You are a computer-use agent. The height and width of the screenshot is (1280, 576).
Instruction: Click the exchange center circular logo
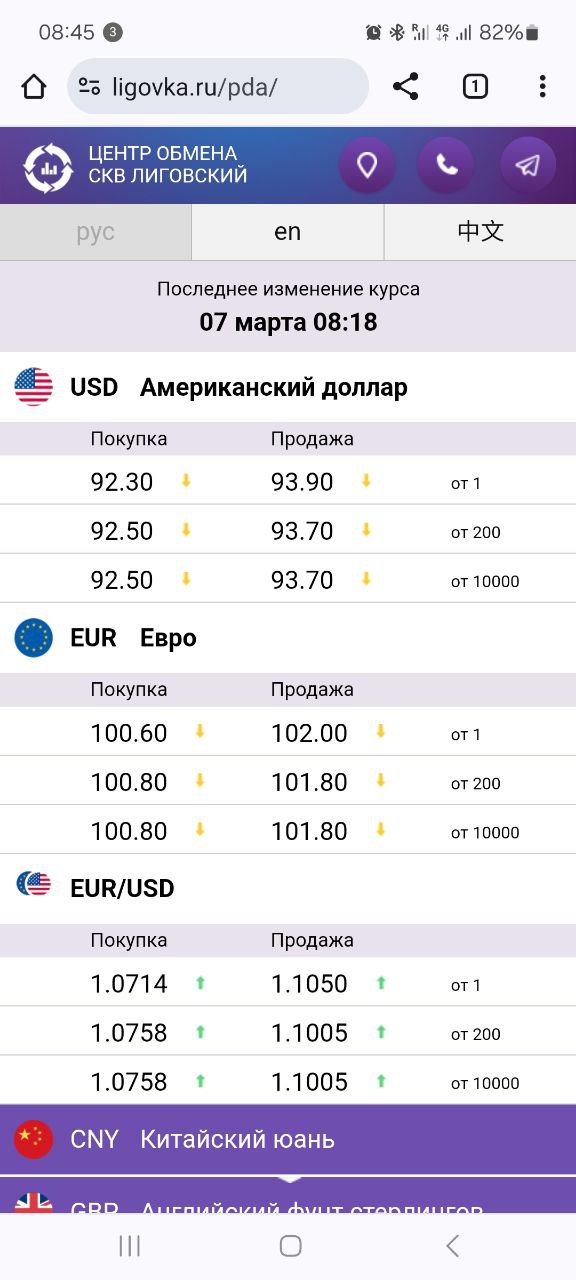(48, 167)
